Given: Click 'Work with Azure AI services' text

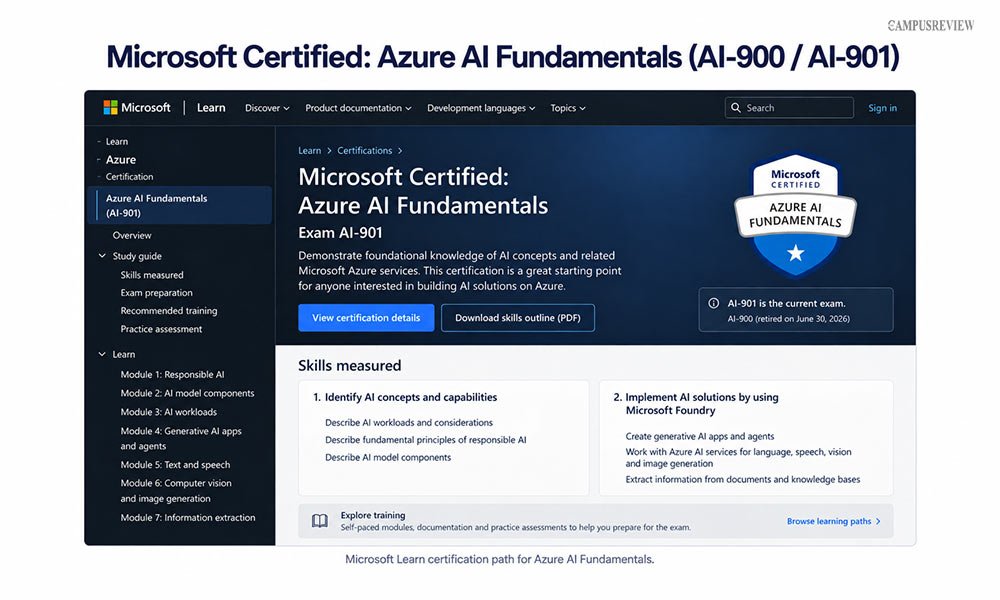Looking at the screenshot, I should point(739,458).
